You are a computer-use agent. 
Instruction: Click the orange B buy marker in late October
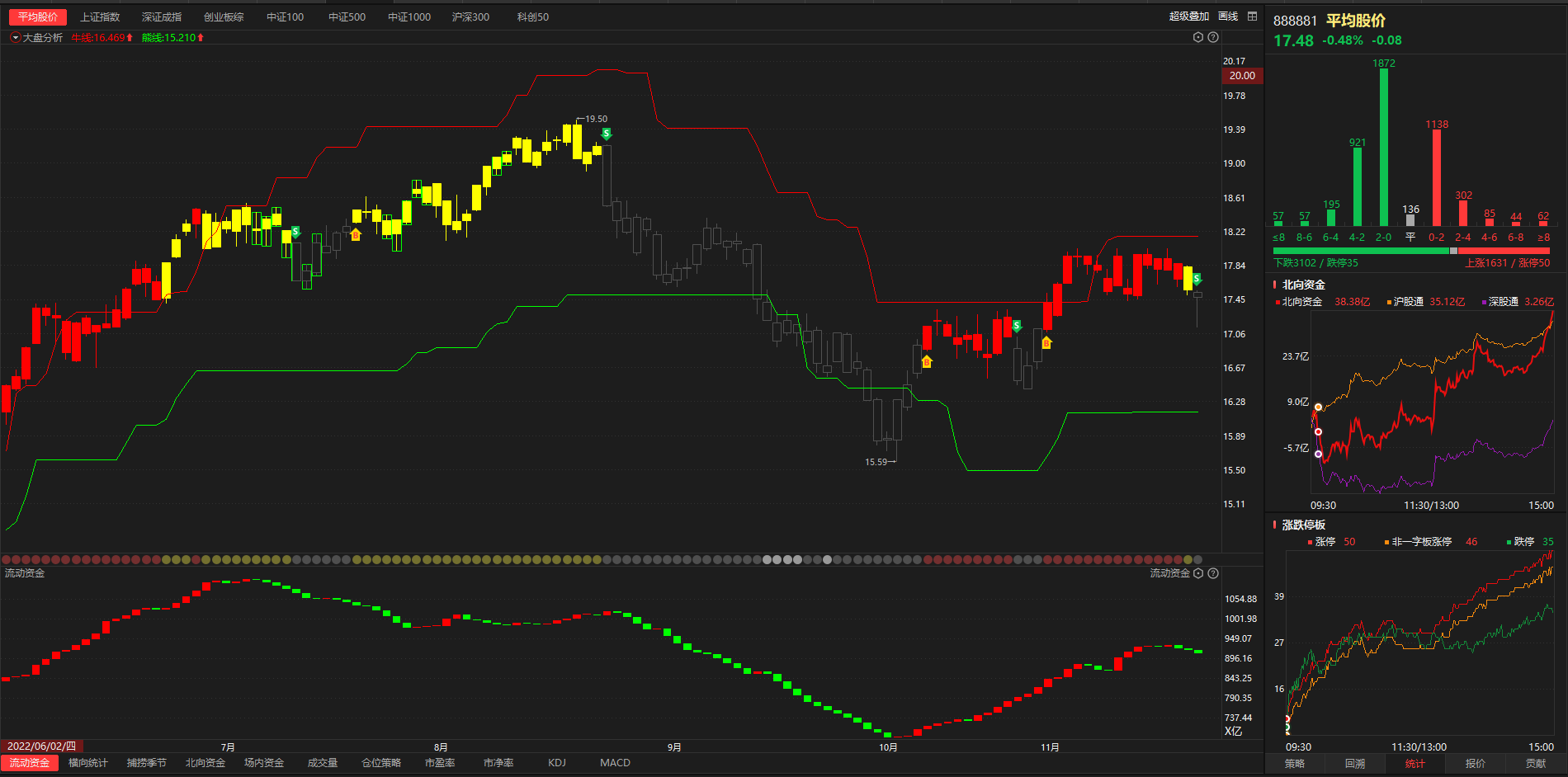point(1046,342)
